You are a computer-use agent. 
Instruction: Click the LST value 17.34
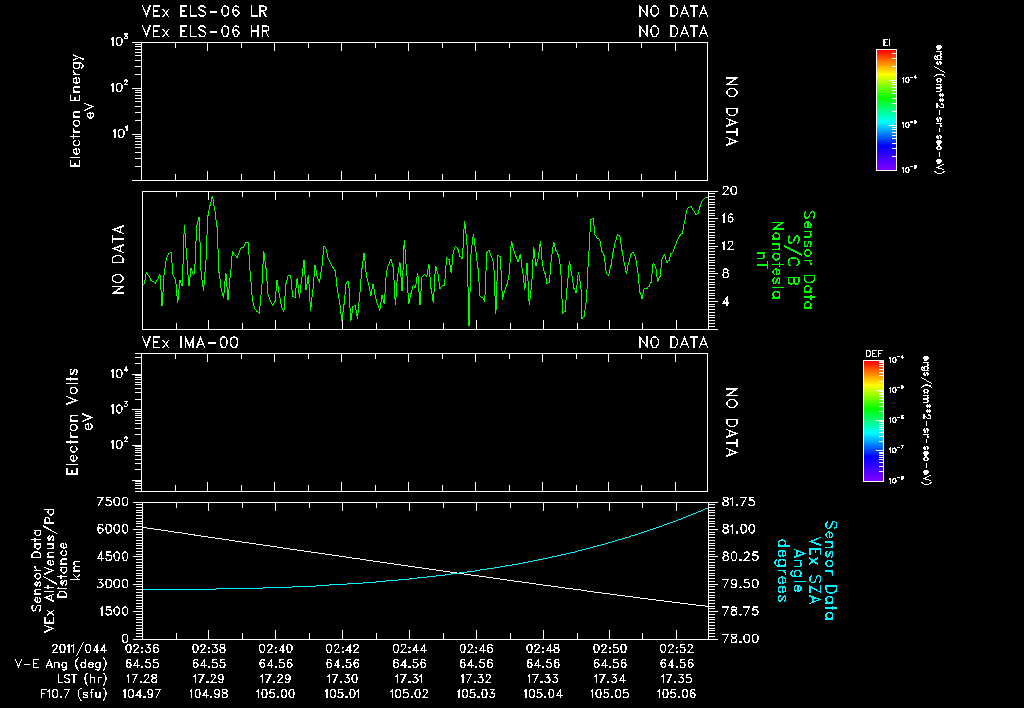(x=609, y=679)
